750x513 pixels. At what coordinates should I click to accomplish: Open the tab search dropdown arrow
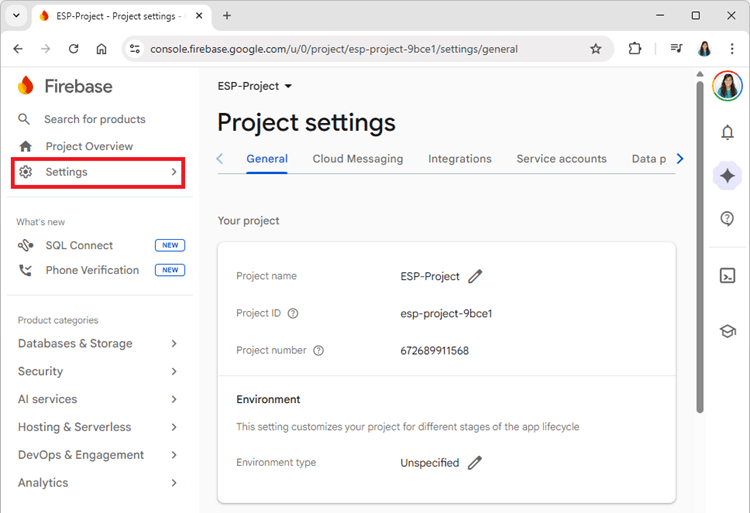tap(16, 15)
